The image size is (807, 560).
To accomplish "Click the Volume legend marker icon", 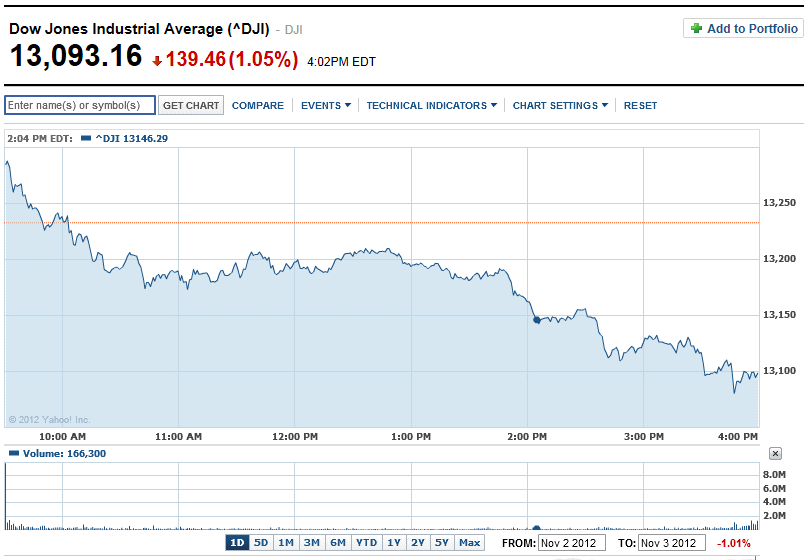I will point(13,454).
